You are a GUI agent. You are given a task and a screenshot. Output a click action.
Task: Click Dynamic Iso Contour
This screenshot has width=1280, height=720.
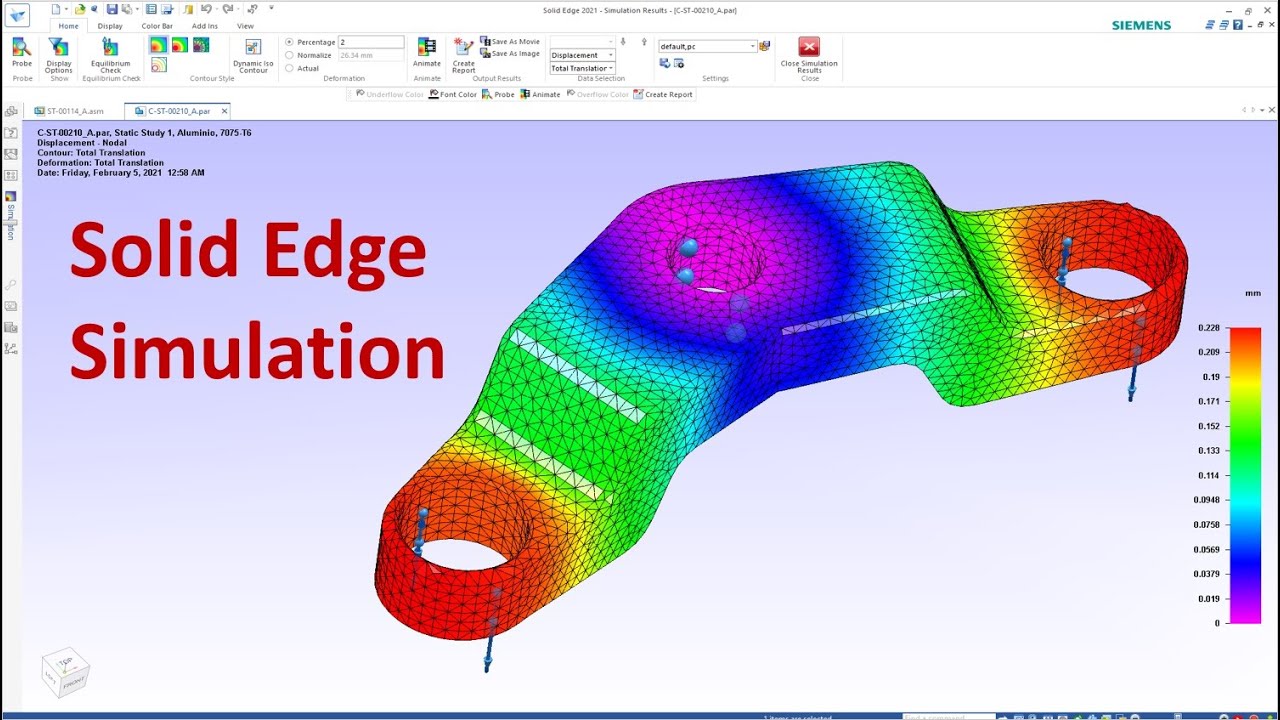point(253,55)
